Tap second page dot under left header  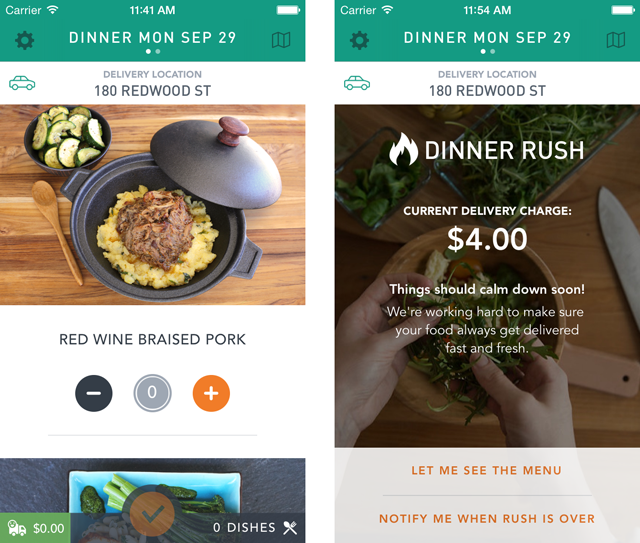pos(158,51)
